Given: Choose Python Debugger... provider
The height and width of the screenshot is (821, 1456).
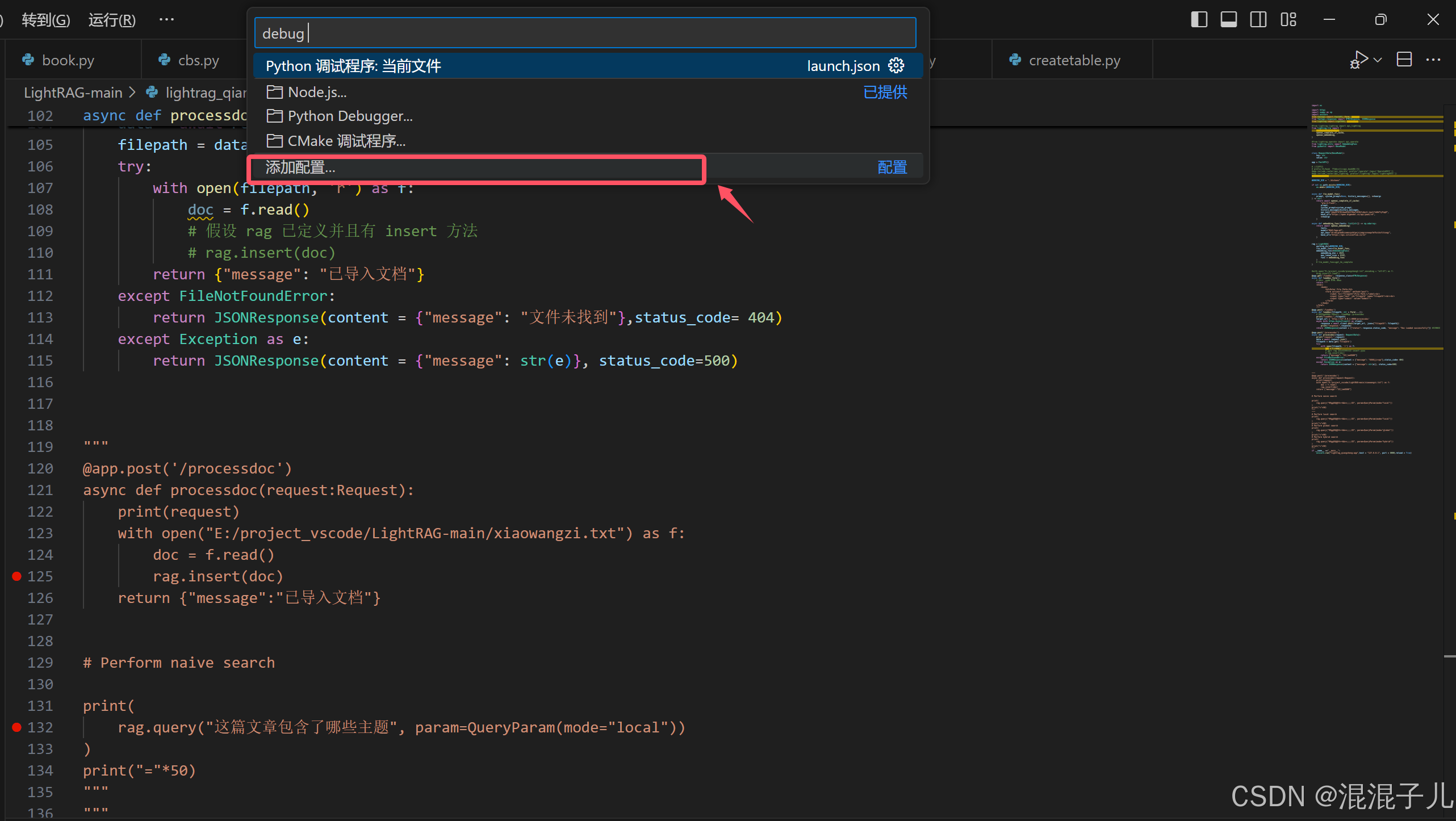Looking at the screenshot, I should click(x=588, y=116).
